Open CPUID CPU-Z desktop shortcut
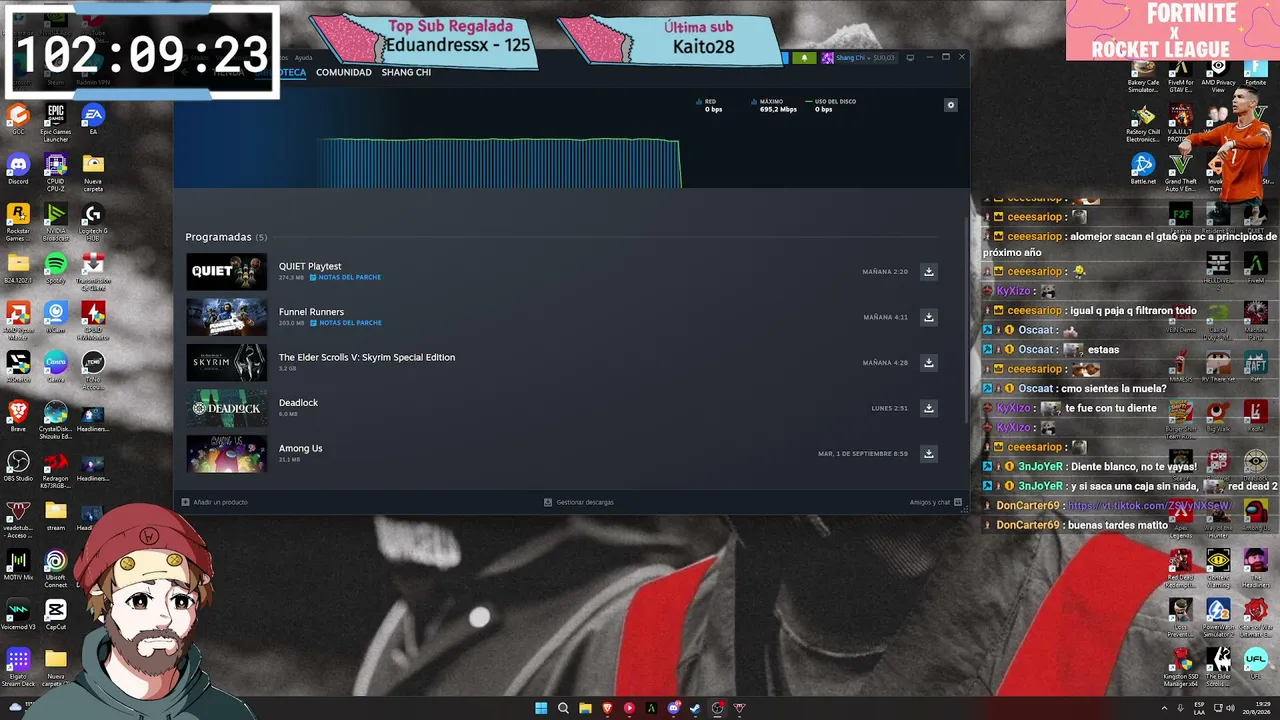 pos(56,171)
